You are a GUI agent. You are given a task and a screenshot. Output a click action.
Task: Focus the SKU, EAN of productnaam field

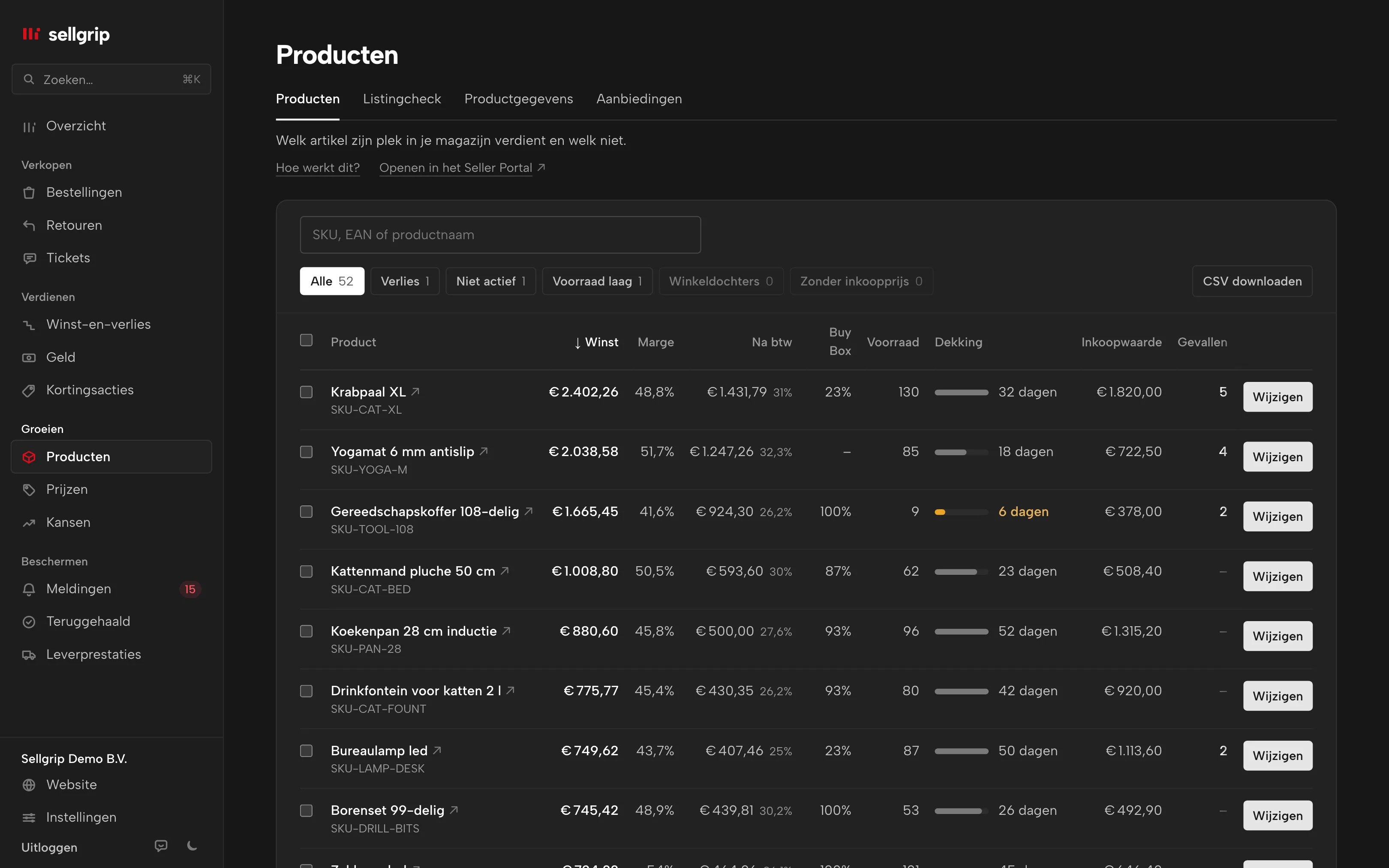point(500,235)
